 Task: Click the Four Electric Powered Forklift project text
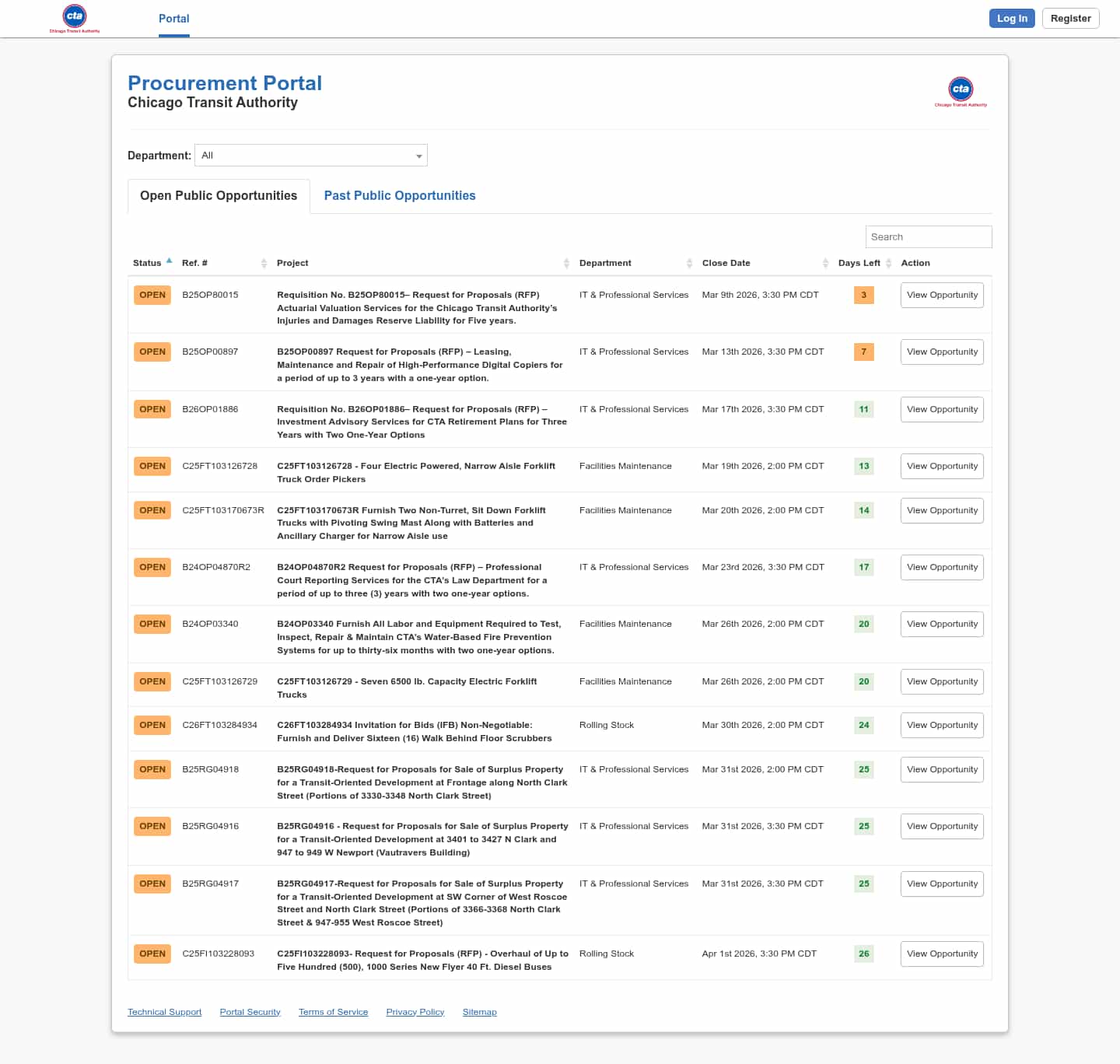click(416, 473)
